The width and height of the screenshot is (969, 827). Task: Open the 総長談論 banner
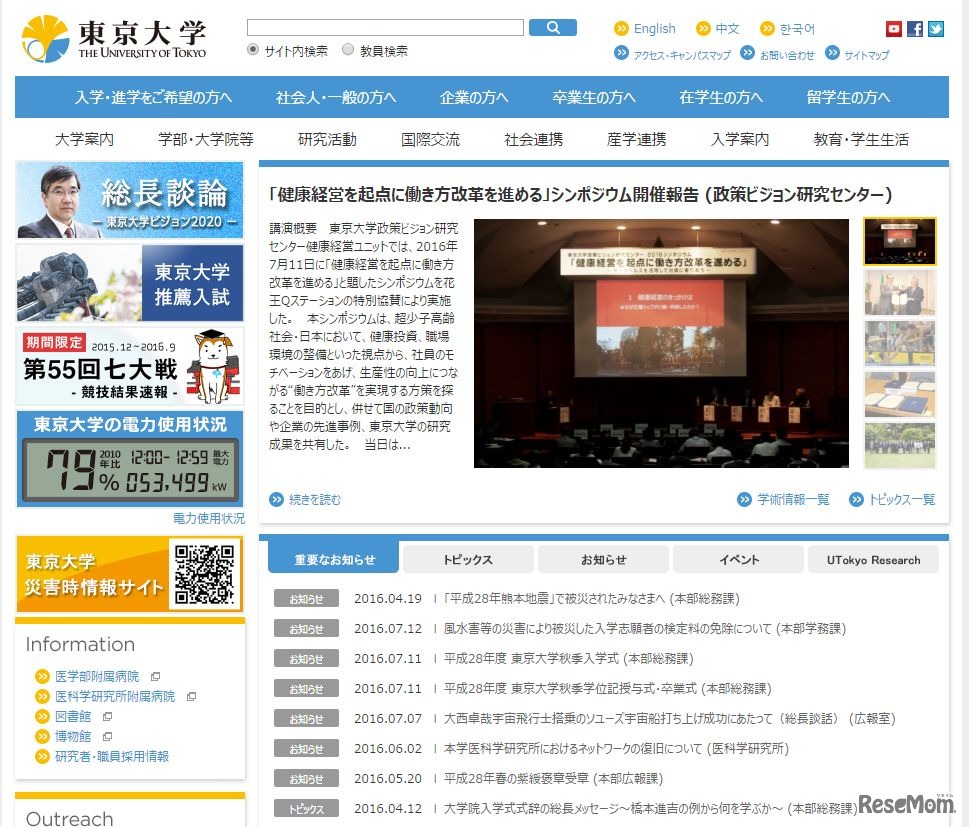[130, 200]
